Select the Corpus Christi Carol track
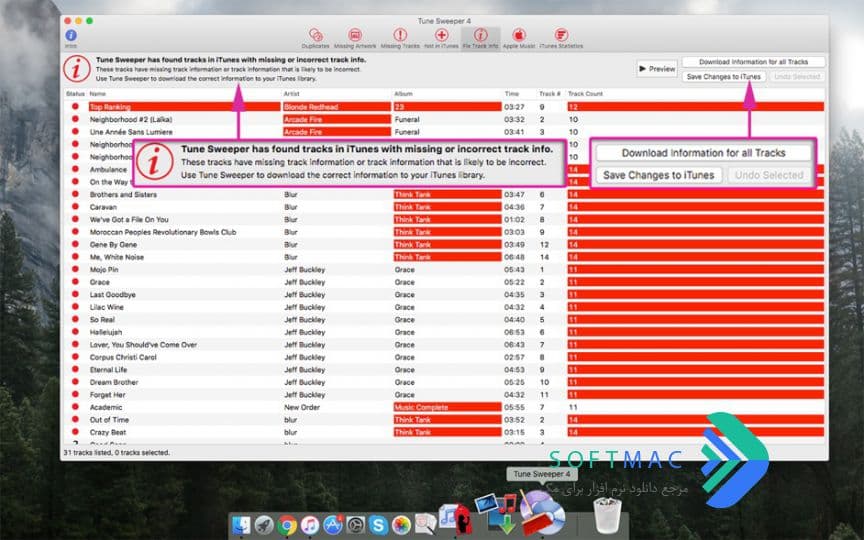Image resolution: width=864 pixels, height=540 pixels. tap(123, 357)
